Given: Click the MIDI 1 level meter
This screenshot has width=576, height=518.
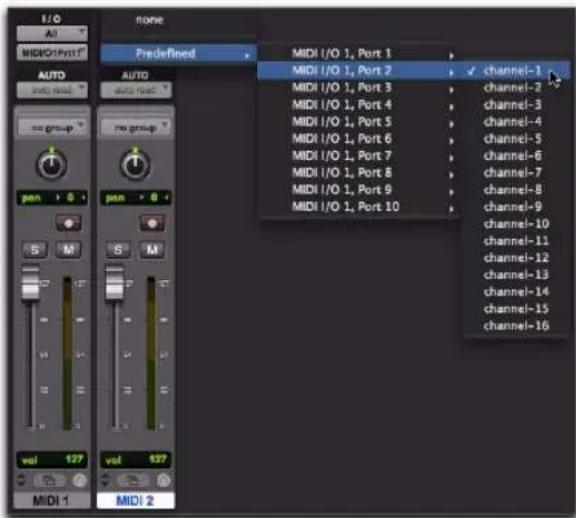Looking at the screenshot, I should 67,353.
